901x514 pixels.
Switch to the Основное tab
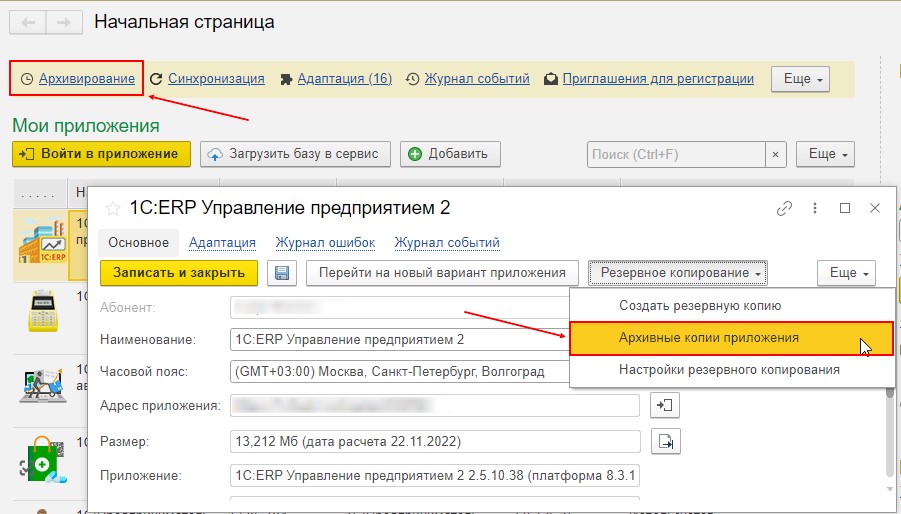click(138, 242)
